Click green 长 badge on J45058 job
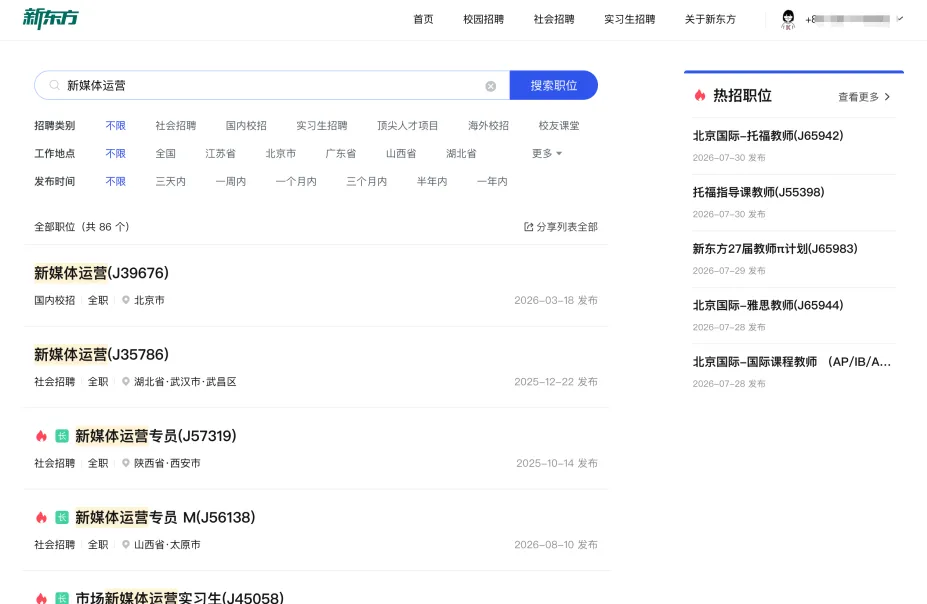 62,598
